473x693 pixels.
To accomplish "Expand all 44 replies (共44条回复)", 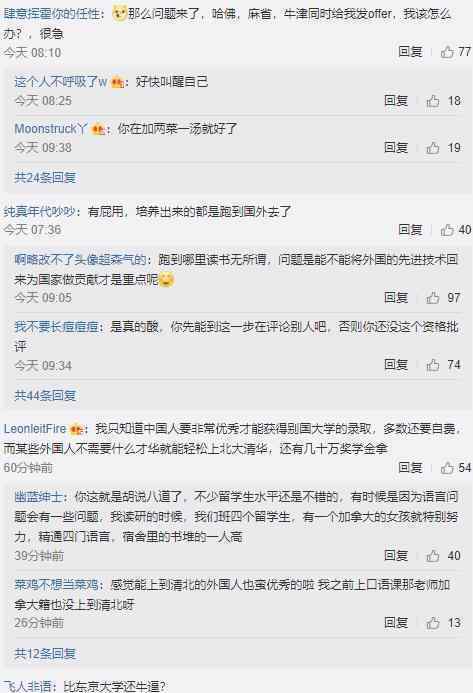I will click(45, 395).
